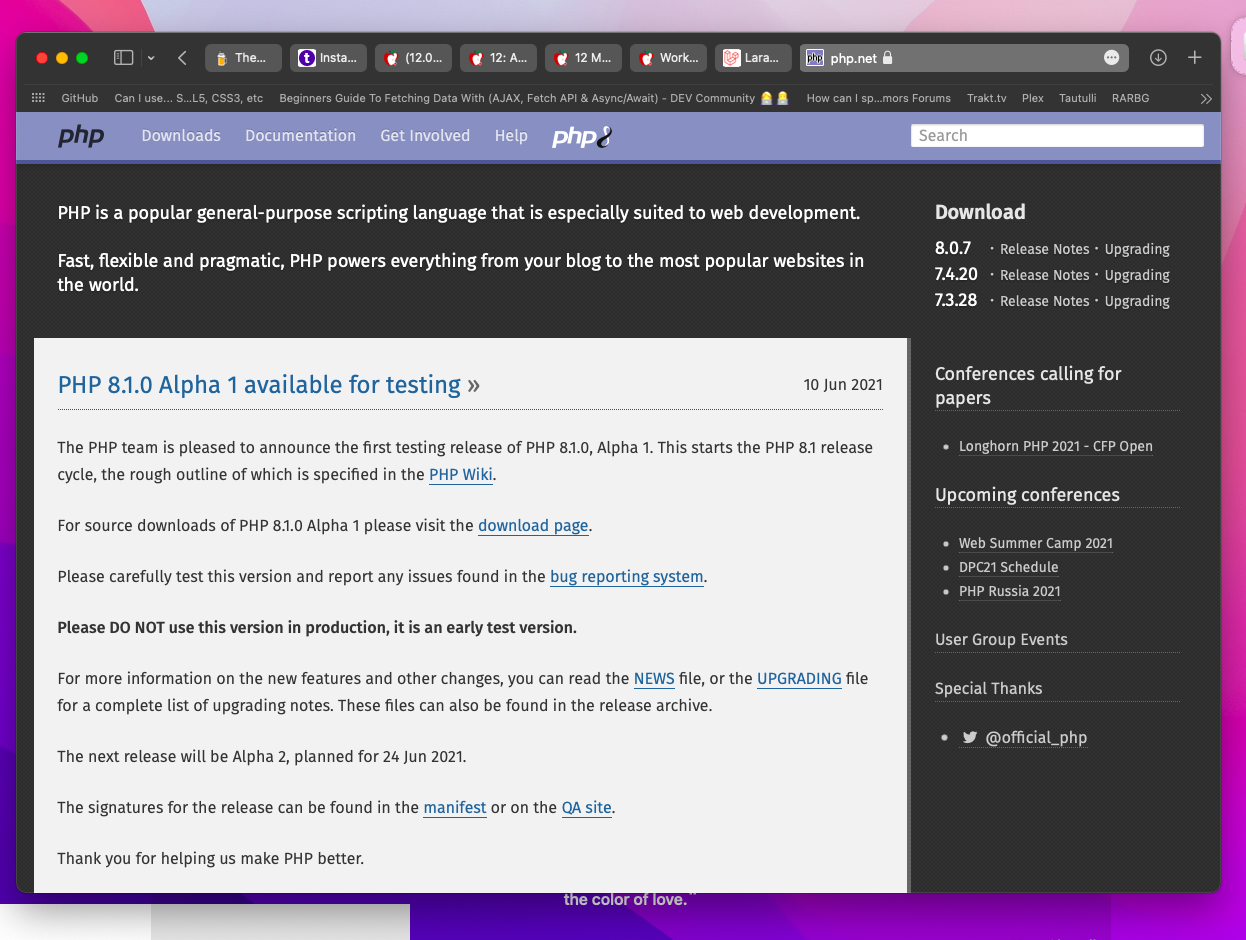Open the manifest link

point(455,807)
